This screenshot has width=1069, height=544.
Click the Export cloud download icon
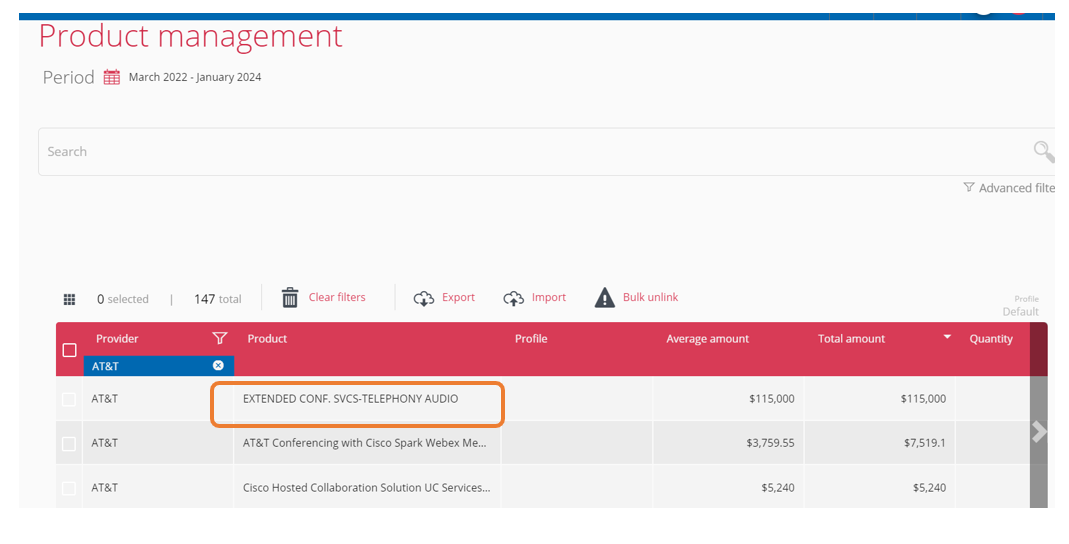423,299
